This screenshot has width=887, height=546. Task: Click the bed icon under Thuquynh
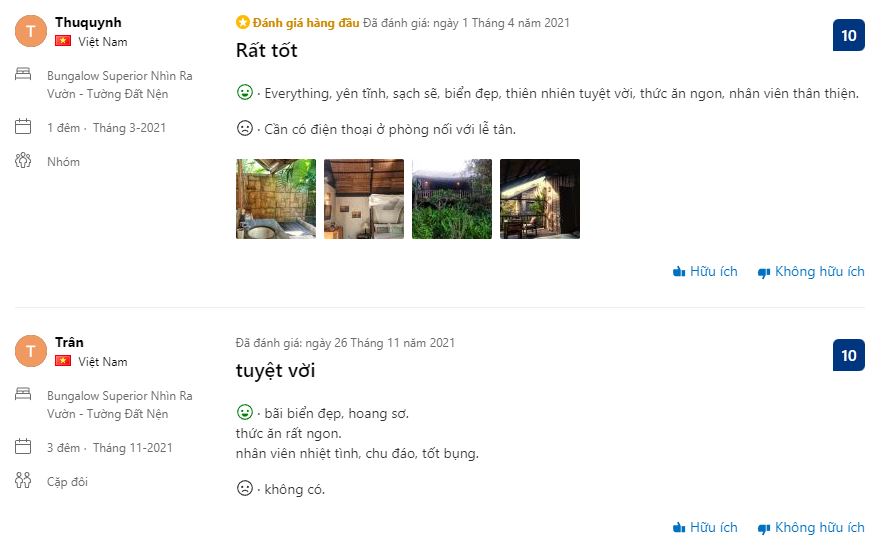coord(24,75)
